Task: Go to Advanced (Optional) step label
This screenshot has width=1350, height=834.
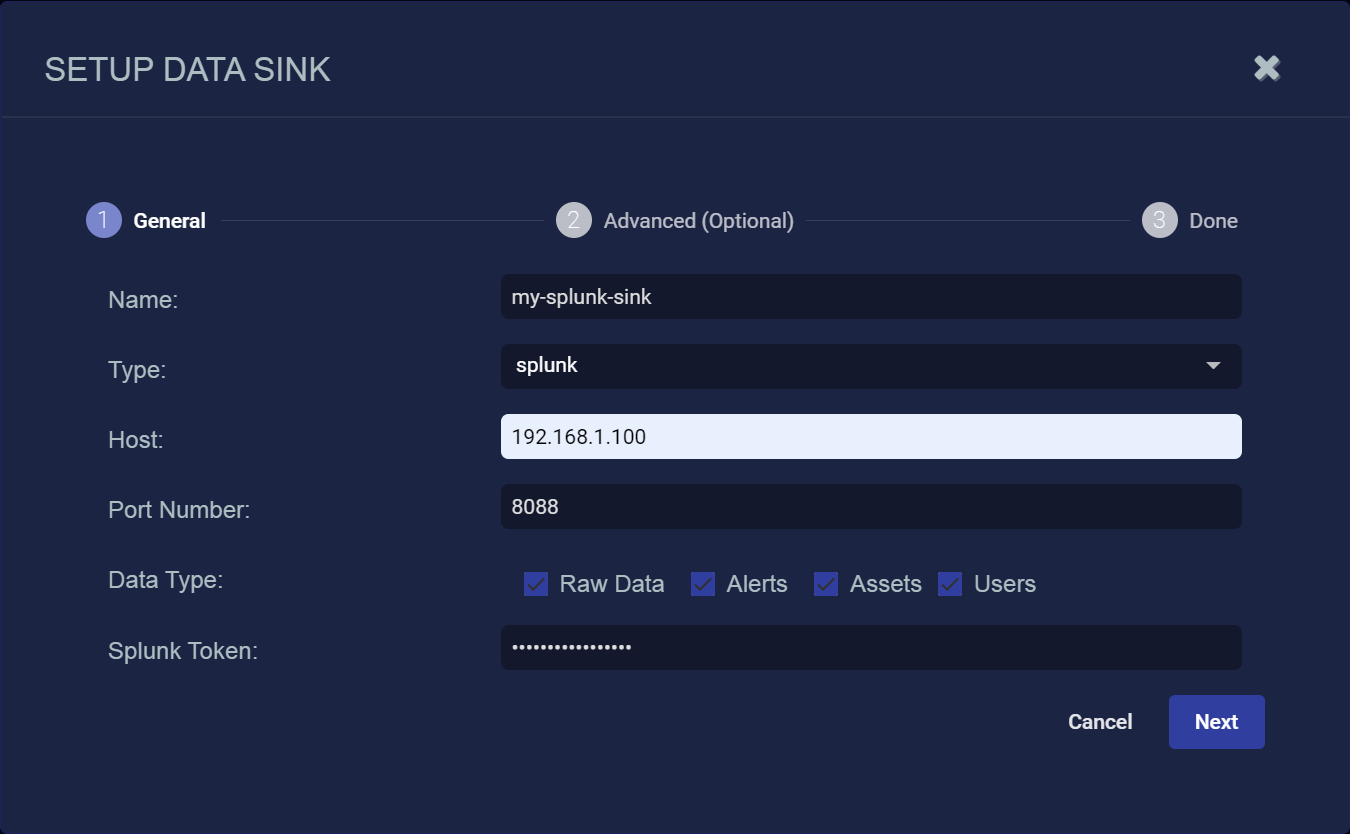Action: tap(698, 221)
